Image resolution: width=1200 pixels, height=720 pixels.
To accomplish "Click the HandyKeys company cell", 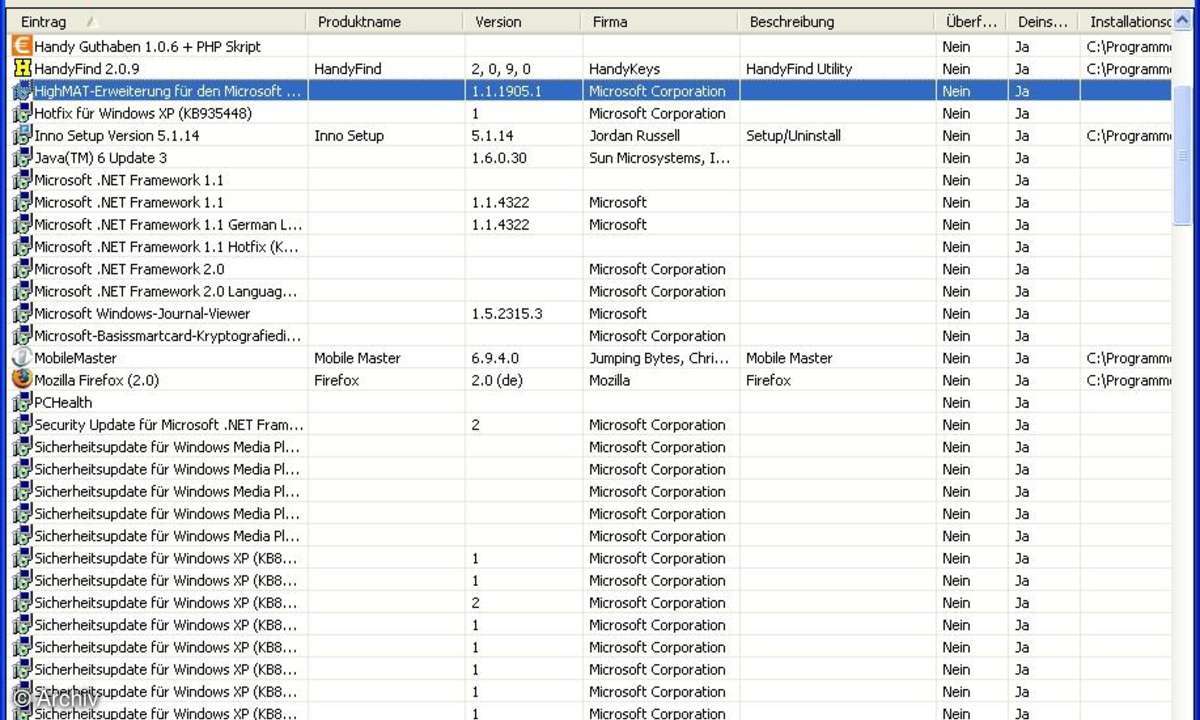I will click(623, 69).
